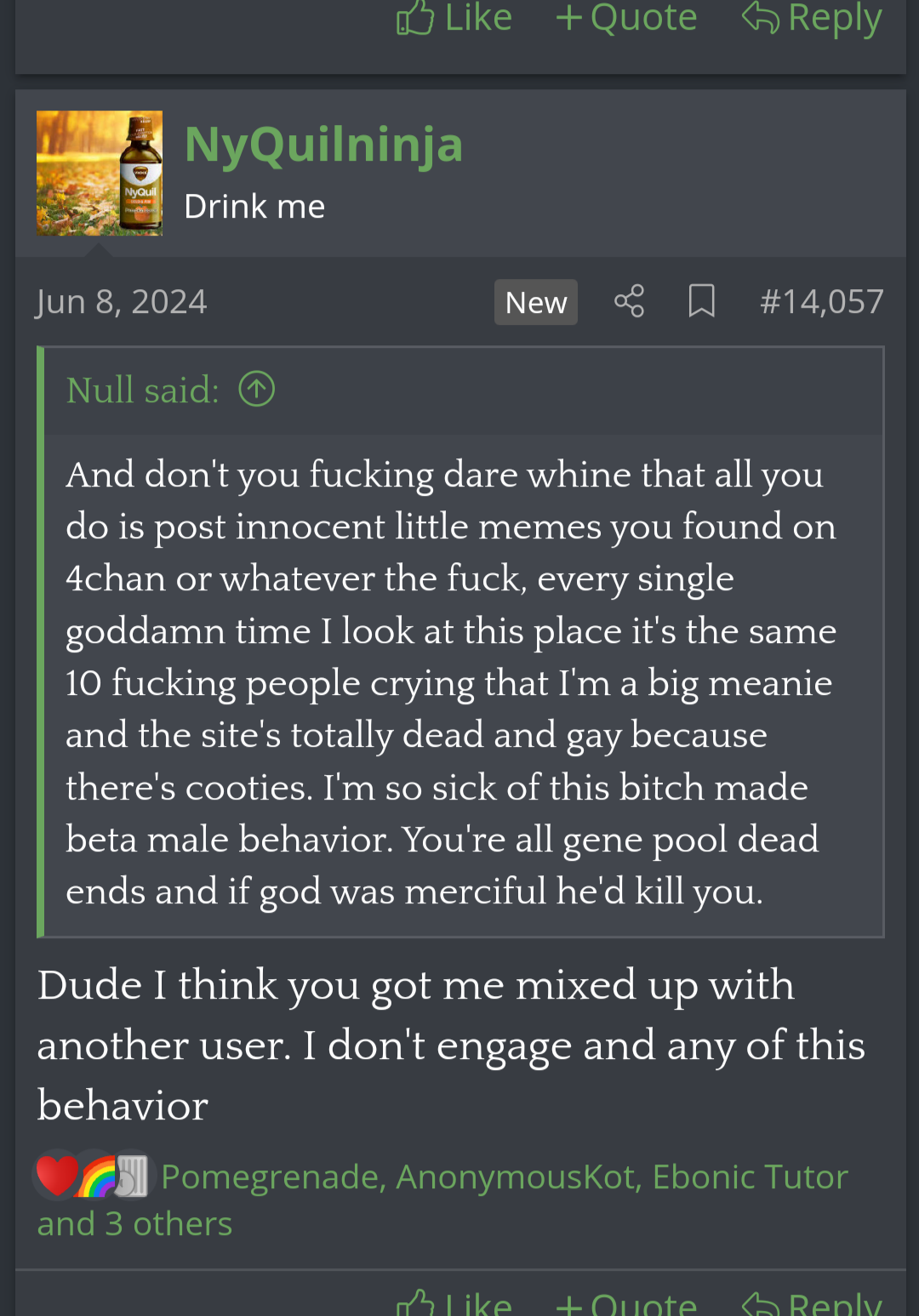Reply to the previous post at top
919x1316 pixels.
[x=812, y=19]
